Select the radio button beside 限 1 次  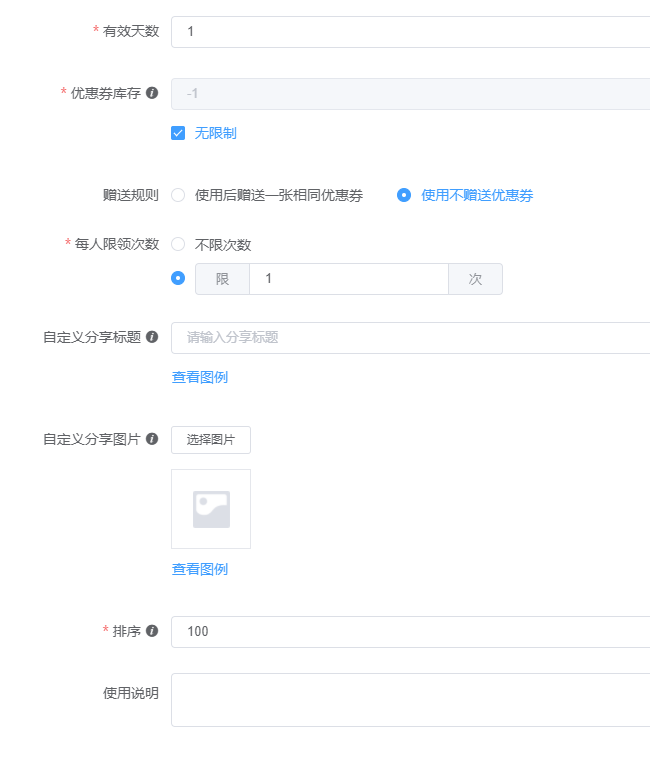(178, 279)
